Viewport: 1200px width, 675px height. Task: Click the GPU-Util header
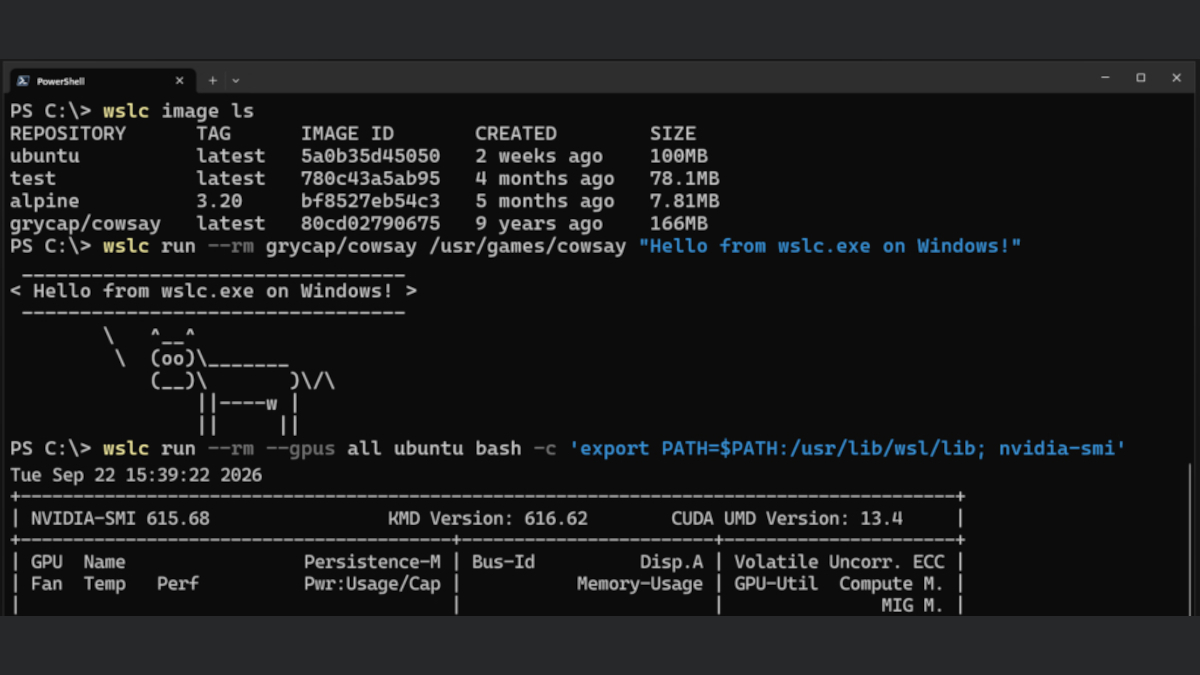[776, 584]
